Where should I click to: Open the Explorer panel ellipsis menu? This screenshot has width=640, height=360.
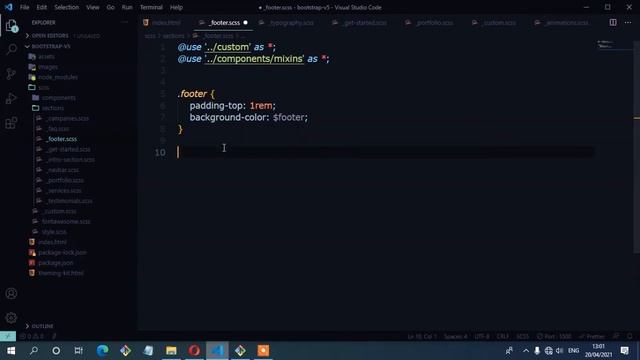pyautogui.click(x=125, y=22)
